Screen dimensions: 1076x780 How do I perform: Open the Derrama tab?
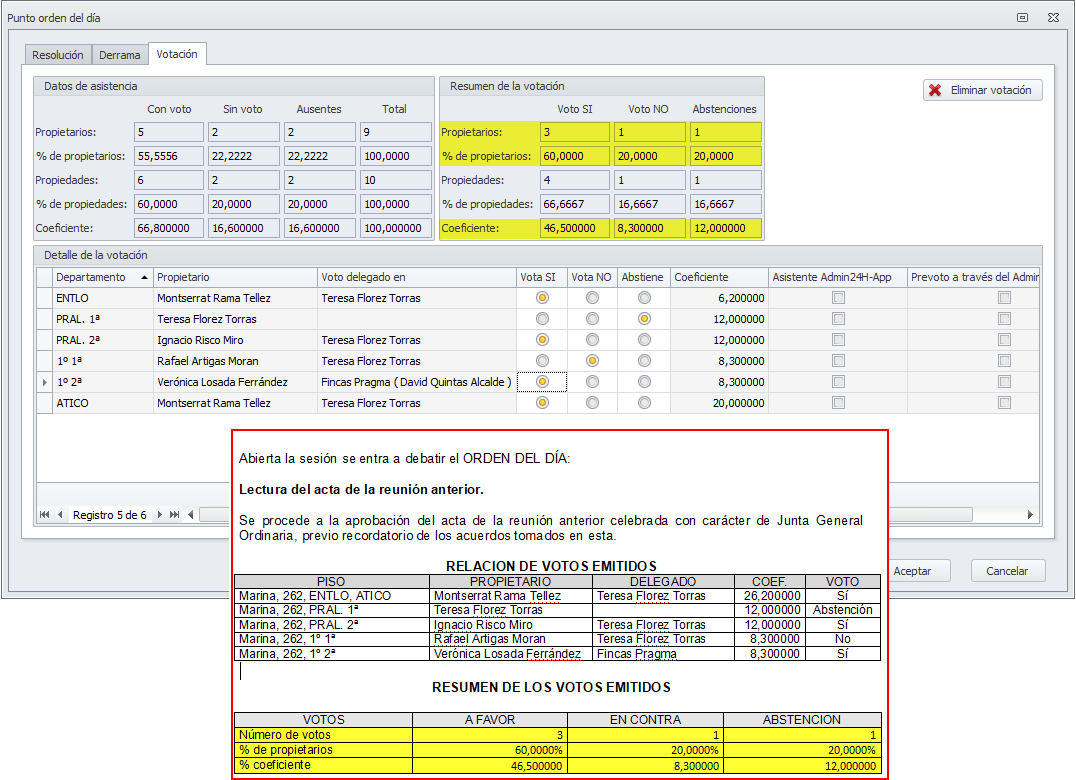[x=119, y=55]
